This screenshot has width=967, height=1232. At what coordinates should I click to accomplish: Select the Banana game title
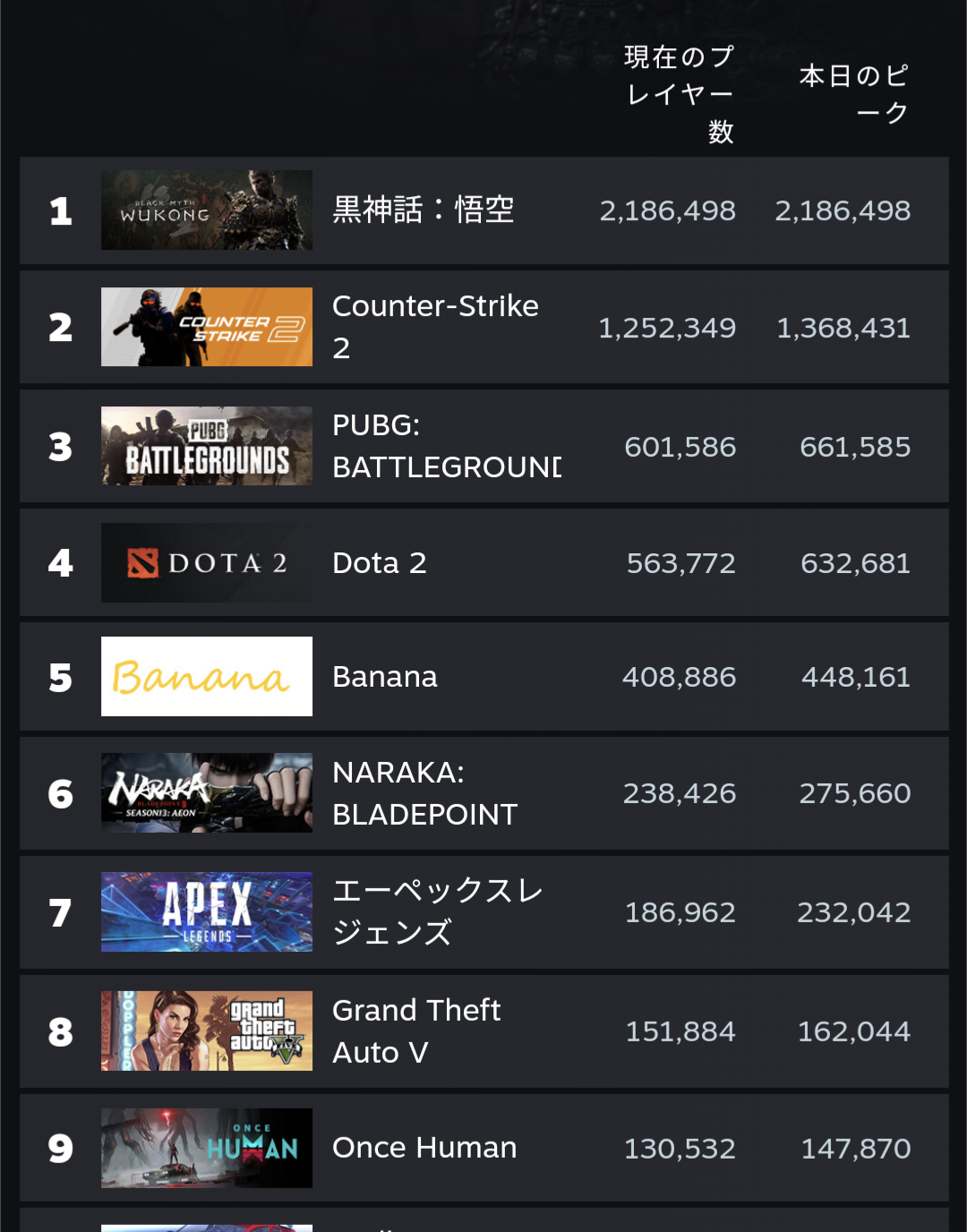[385, 677]
